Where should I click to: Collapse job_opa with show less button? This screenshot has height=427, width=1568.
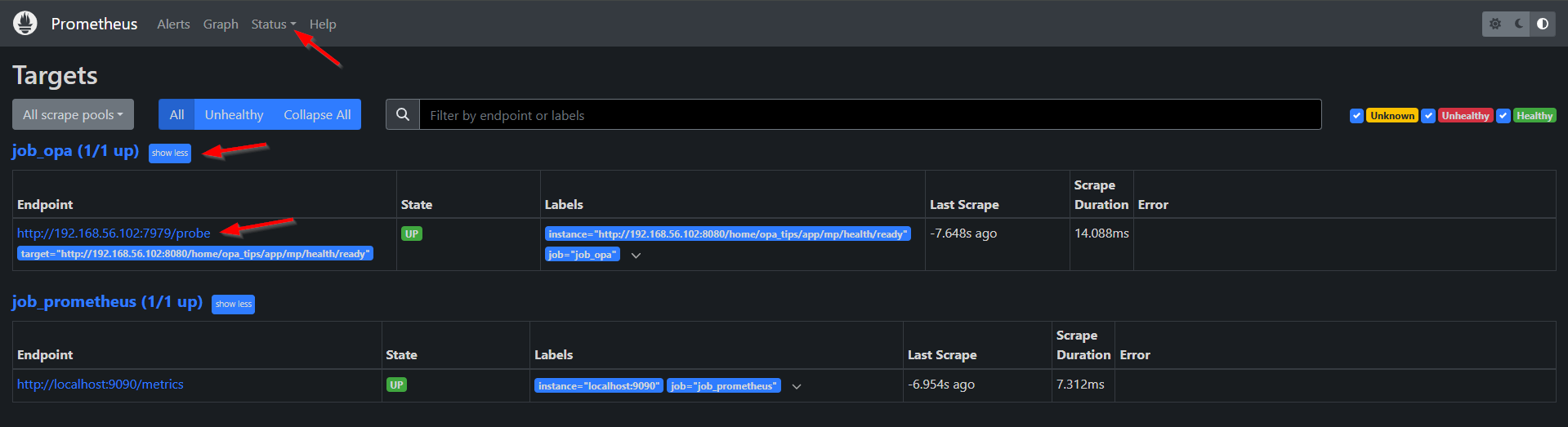pyautogui.click(x=170, y=153)
